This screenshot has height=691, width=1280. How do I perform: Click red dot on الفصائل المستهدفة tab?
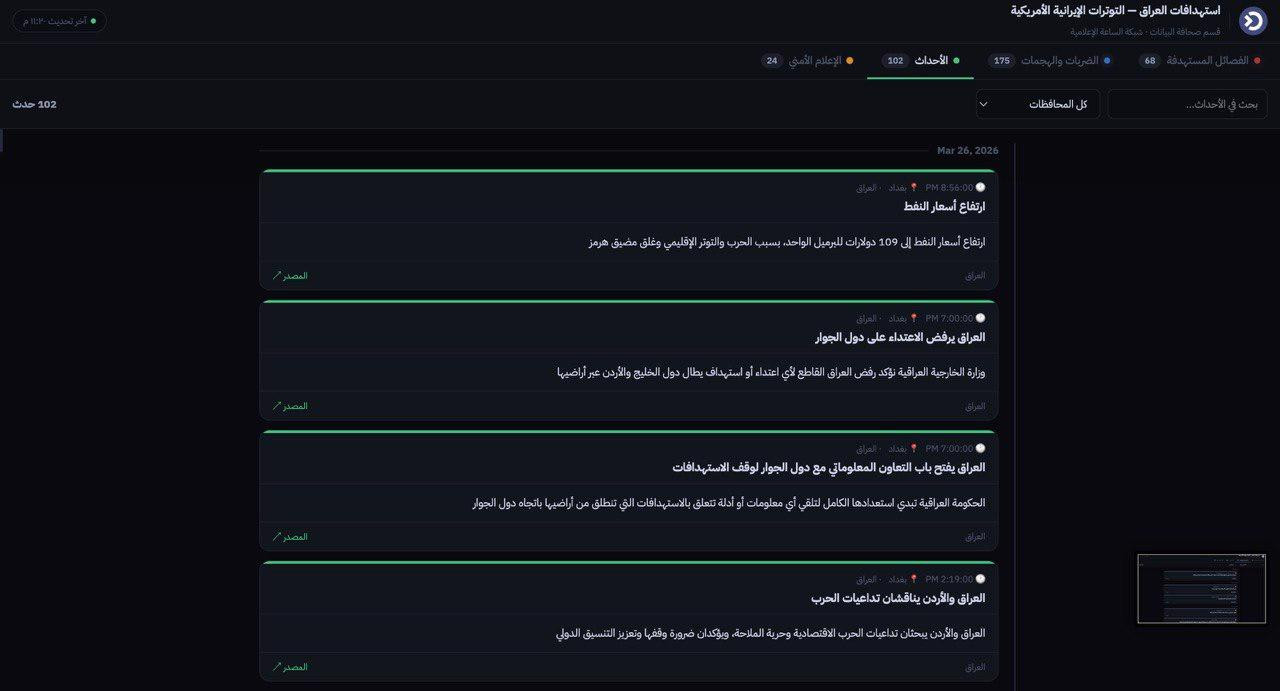[1260, 61]
